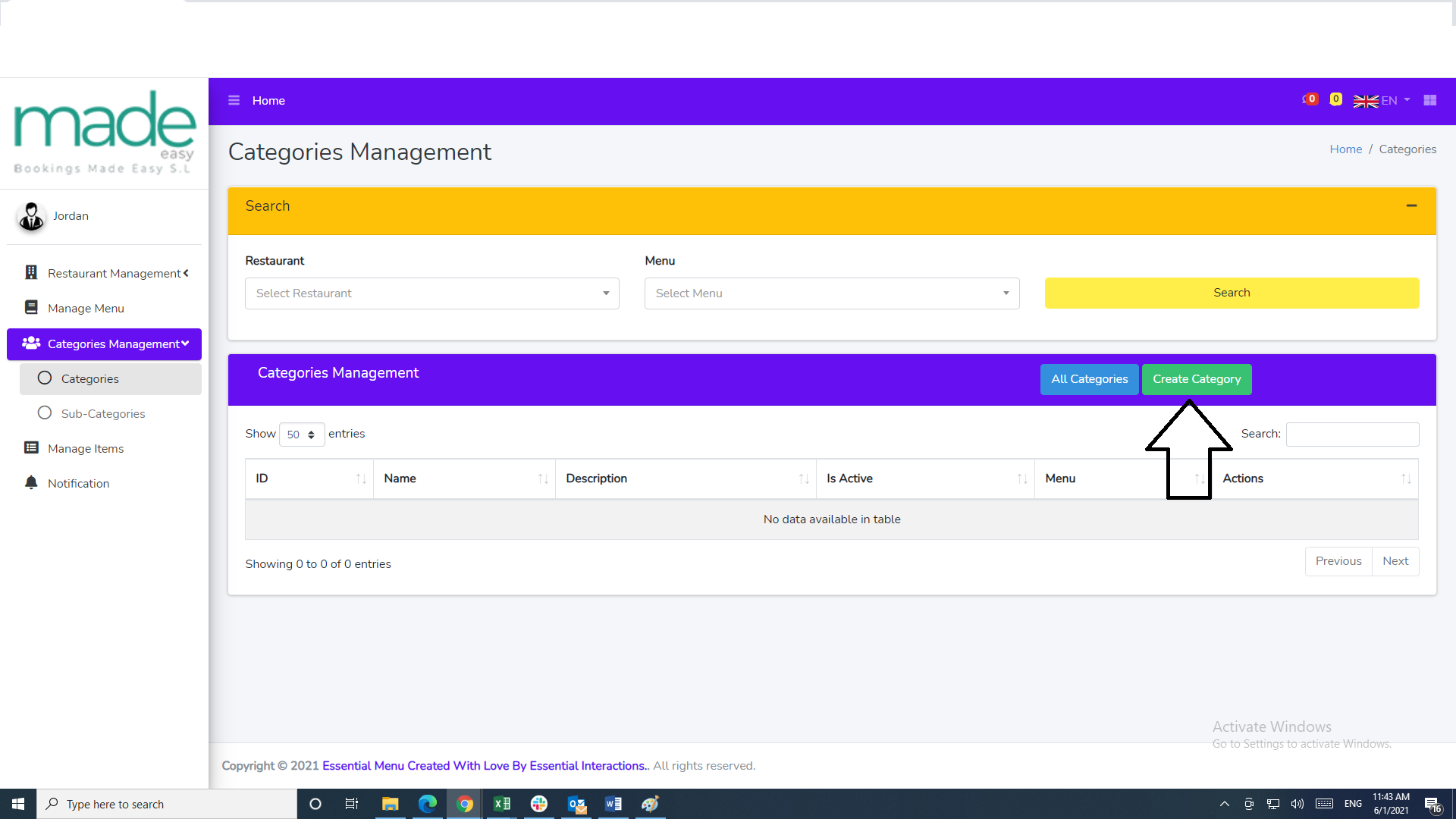
Task: Click the All Categories button
Action: (1089, 379)
